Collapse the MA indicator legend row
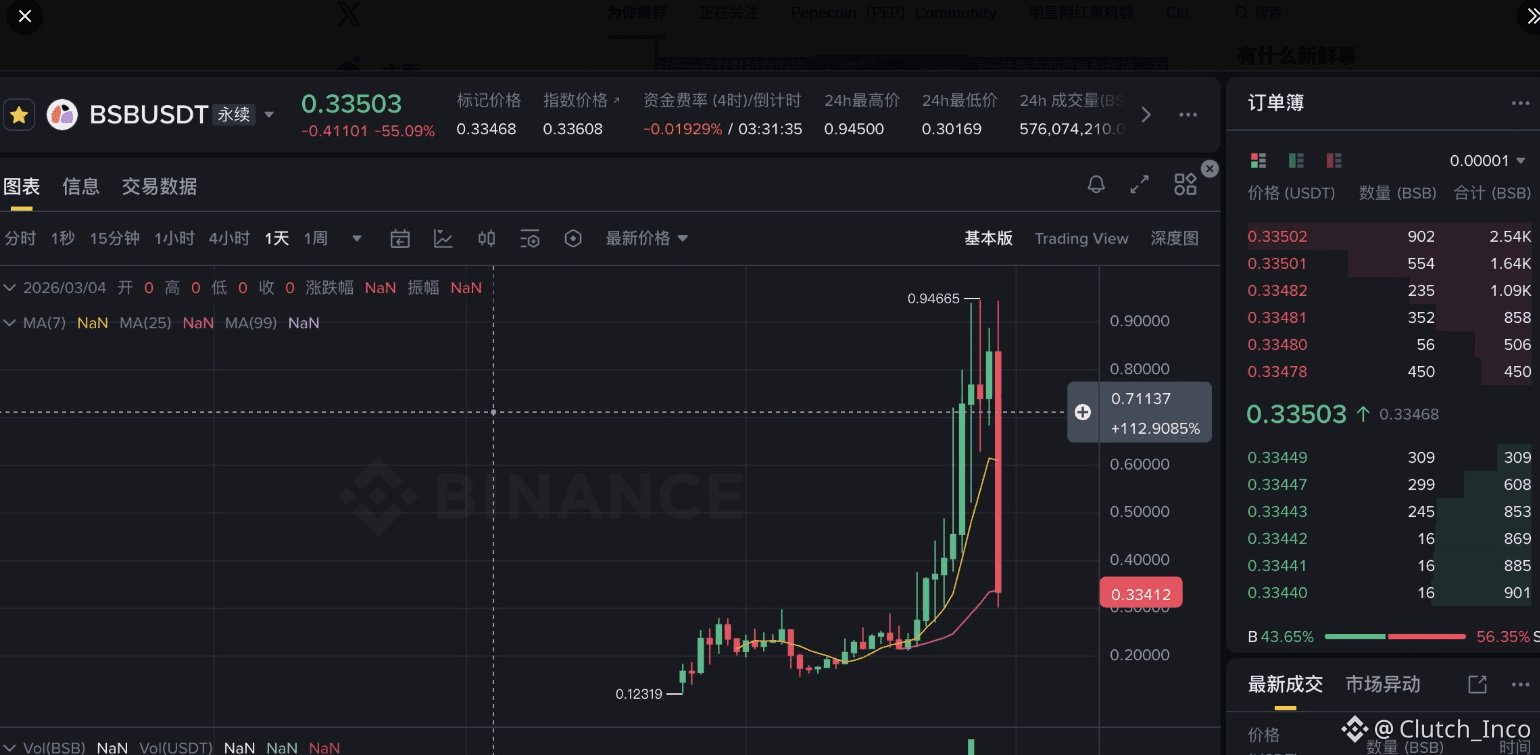Viewport: 1540px width, 755px height. click(10, 323)
